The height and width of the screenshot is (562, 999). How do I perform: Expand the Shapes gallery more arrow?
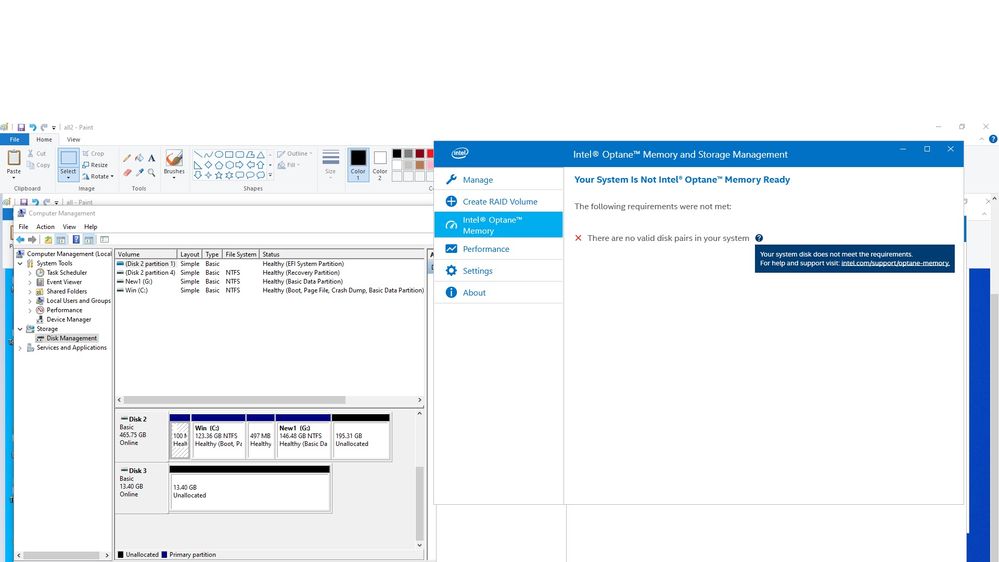click(270, 175)
